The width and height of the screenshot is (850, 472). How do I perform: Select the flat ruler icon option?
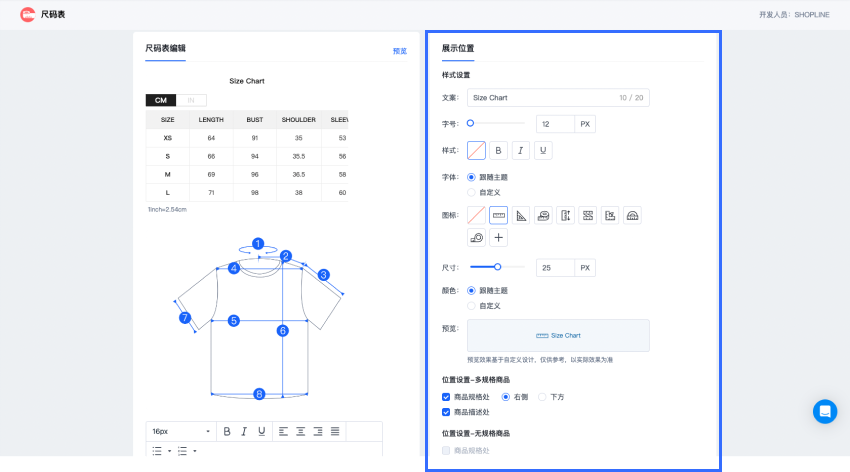click(x=498, y=215)
